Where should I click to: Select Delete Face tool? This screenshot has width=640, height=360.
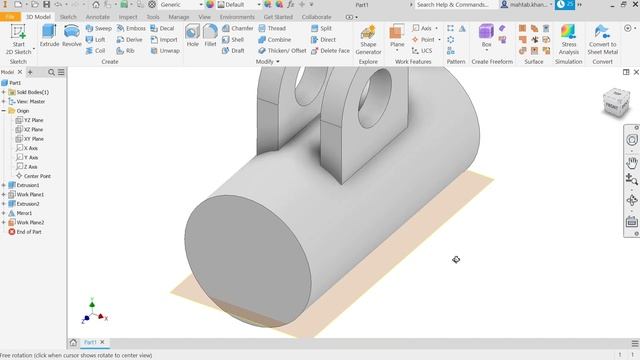(330, 51)
